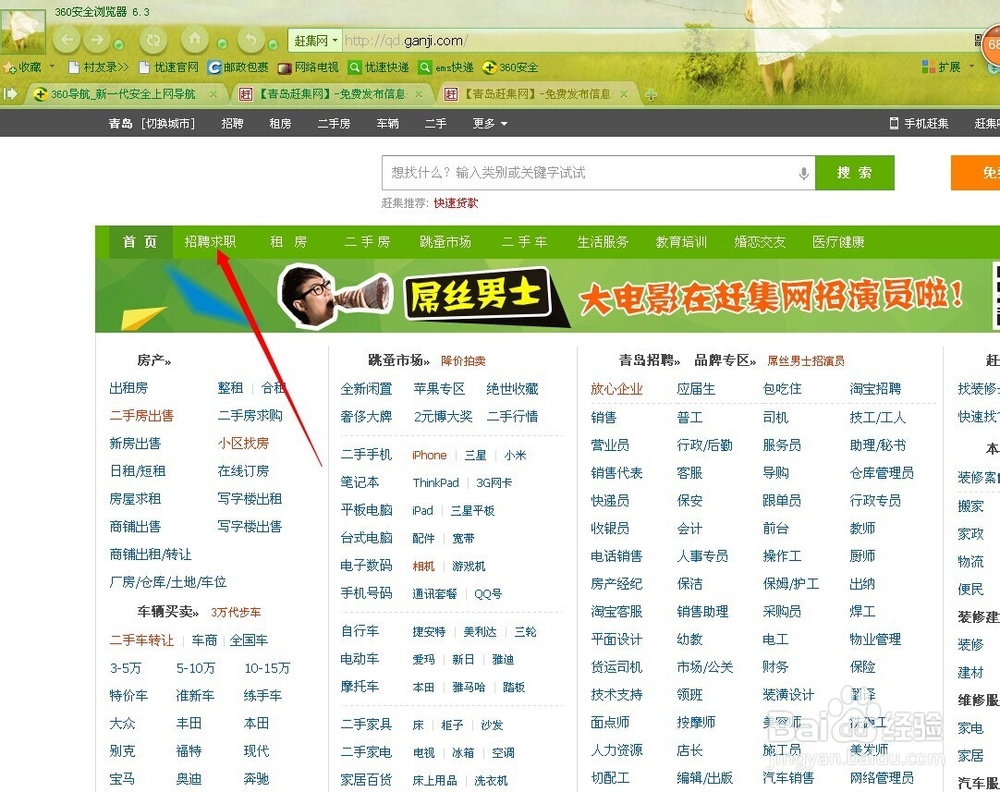The image size is (1000, 792).
Task: Open the 扩展 extensions icon
Action: [x=929, y=67]
